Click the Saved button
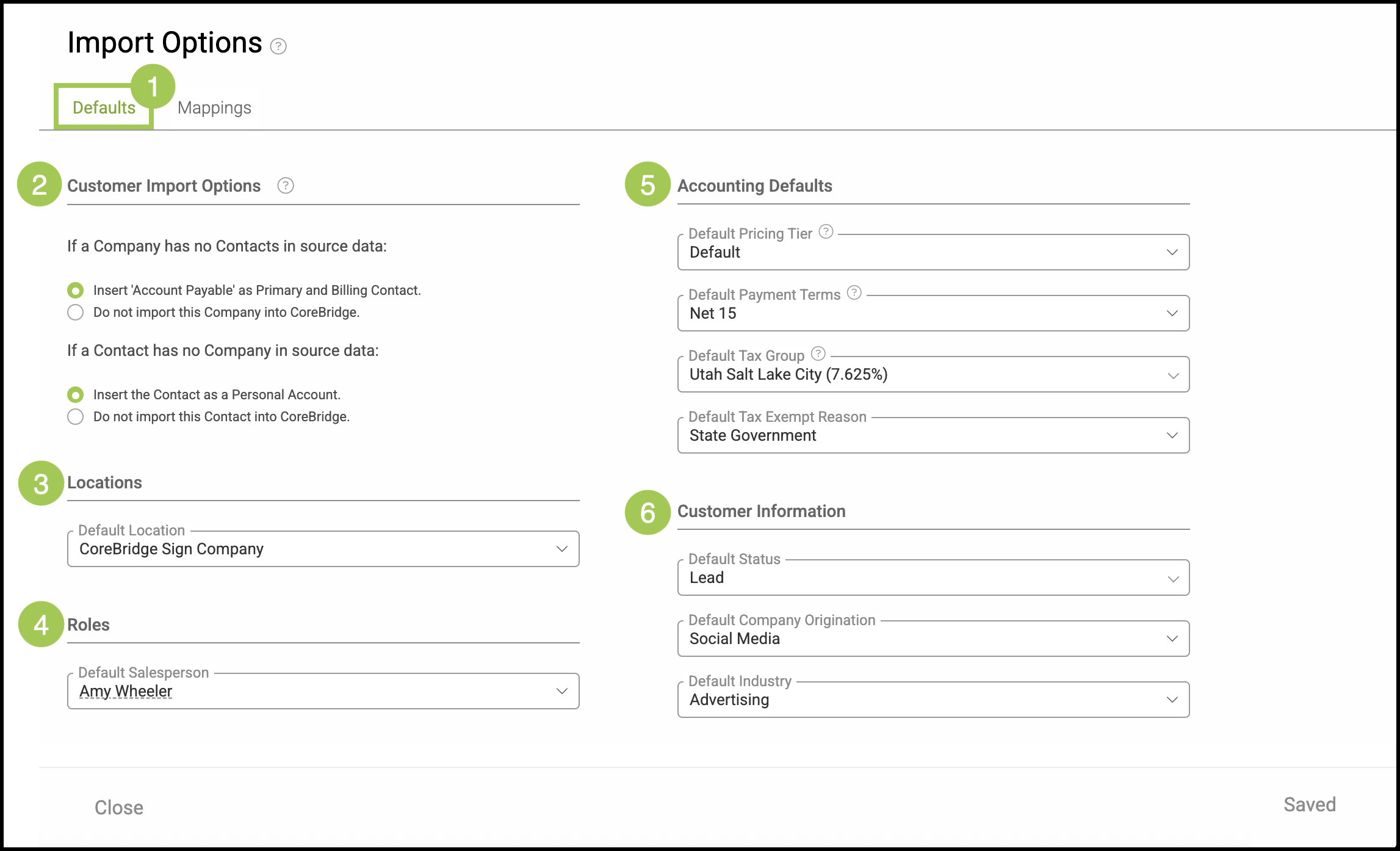Screen dimensions: 1400x851 point(1309,805)
